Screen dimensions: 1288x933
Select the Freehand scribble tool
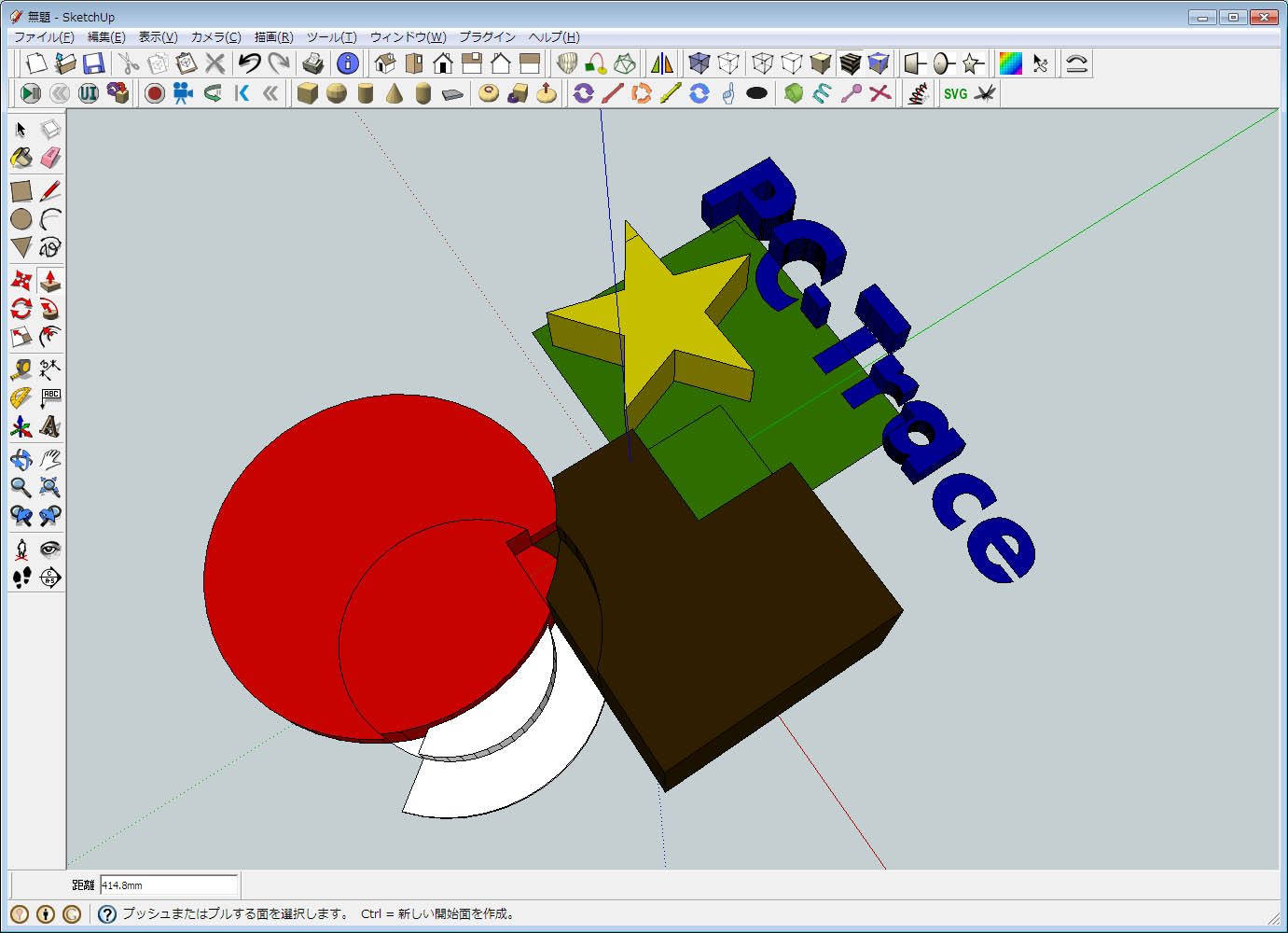point(50,247)
